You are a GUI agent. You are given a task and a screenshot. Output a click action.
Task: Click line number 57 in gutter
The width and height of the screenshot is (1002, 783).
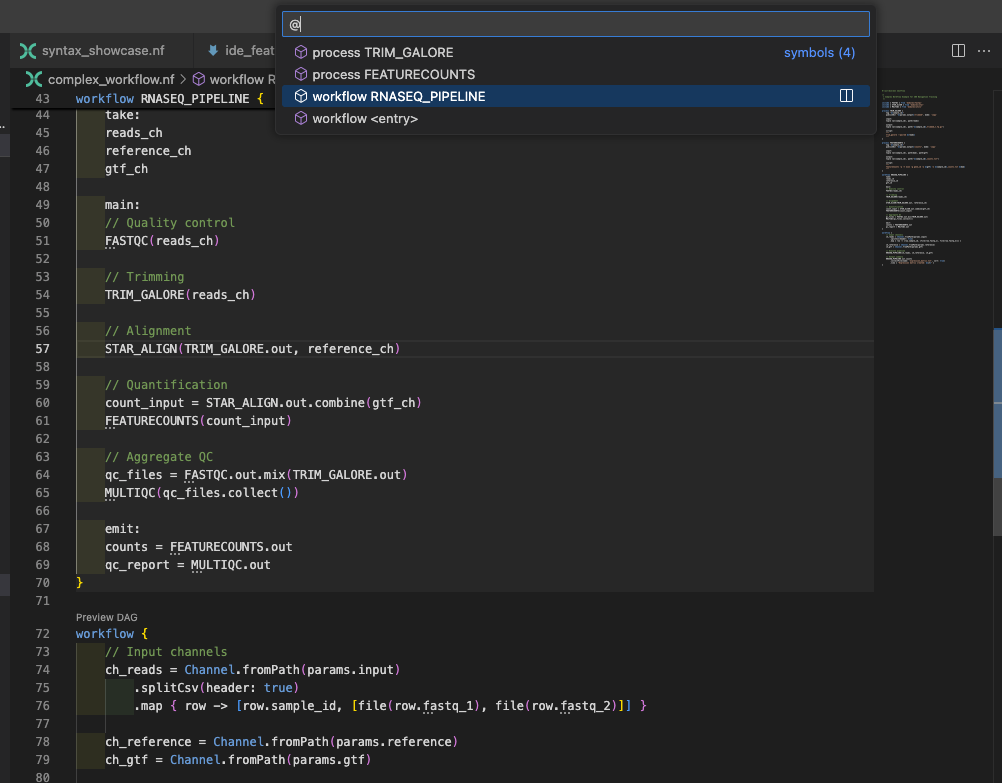click(42, 349)
